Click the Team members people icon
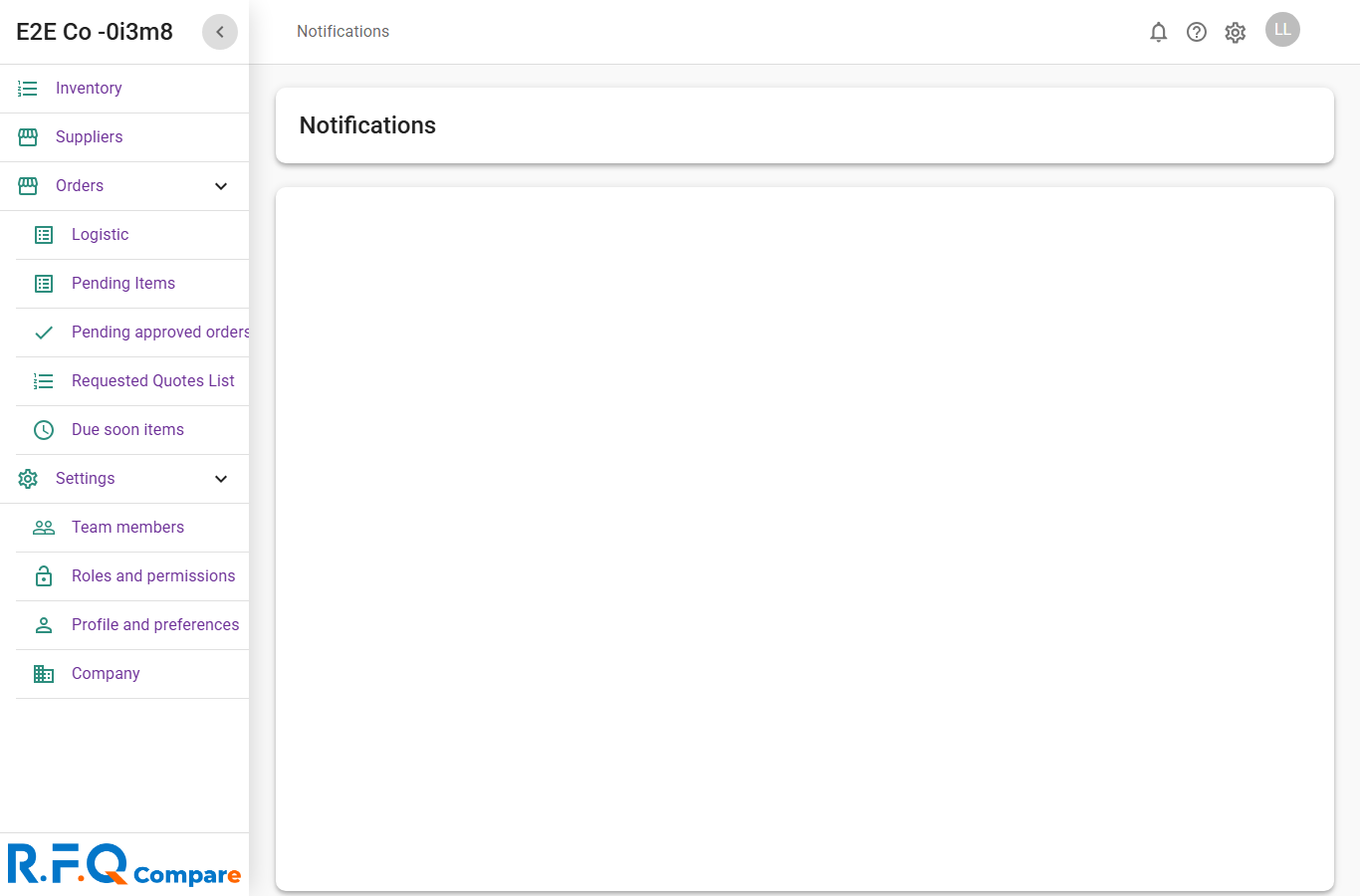 44,528
